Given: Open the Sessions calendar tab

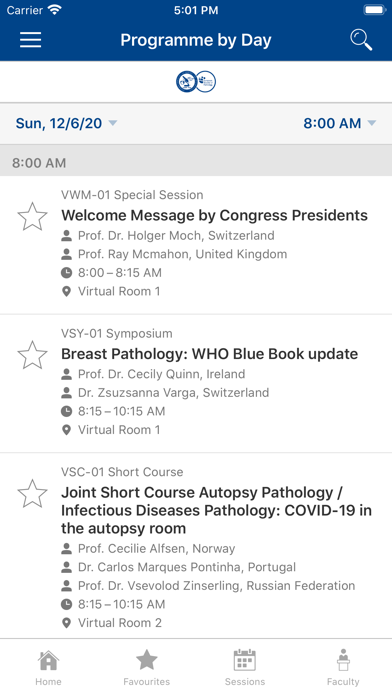Looking at the screenshot, I should (245, 667).
